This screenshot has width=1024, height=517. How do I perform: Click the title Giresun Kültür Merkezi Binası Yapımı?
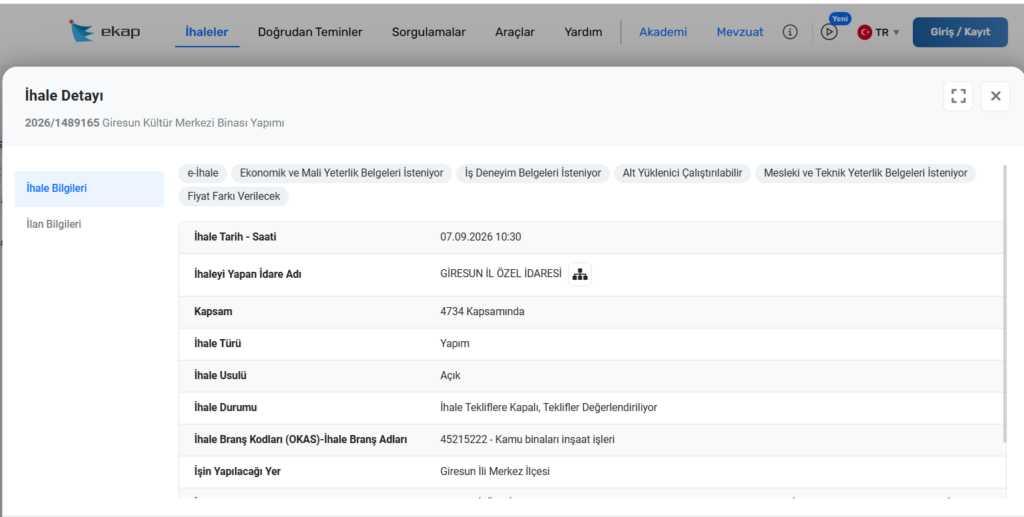click(x=193, y=123)
